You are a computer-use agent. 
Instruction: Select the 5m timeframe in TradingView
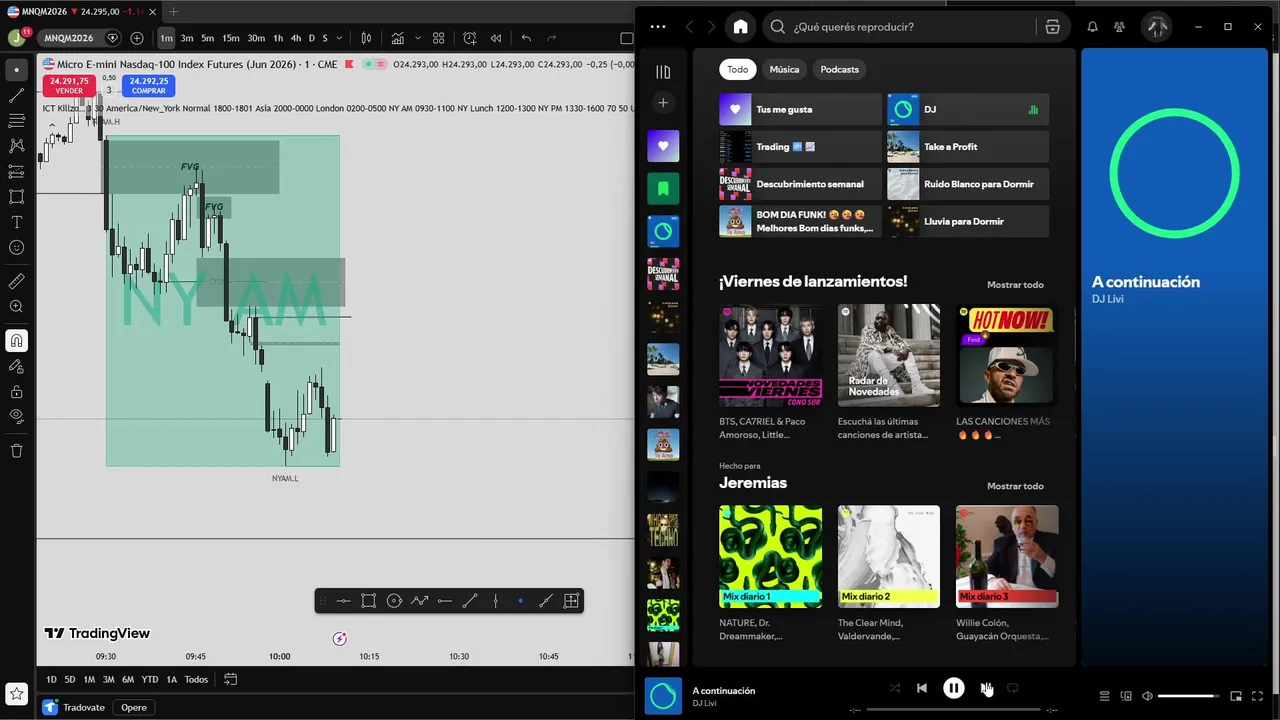coord(207,38)
